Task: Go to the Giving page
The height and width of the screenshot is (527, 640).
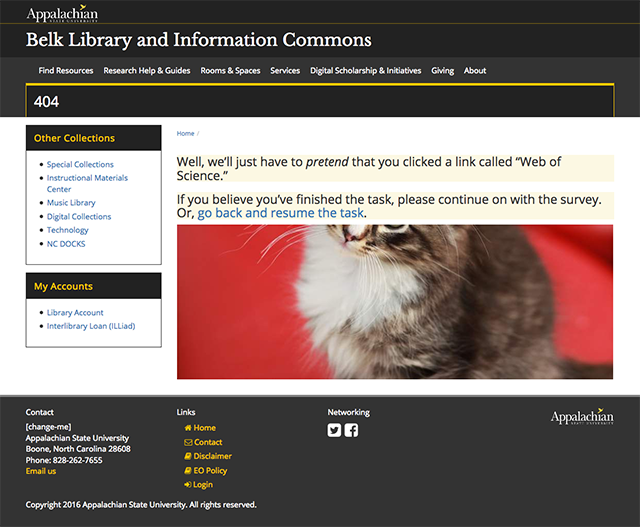Action: (x=442, y=71)
